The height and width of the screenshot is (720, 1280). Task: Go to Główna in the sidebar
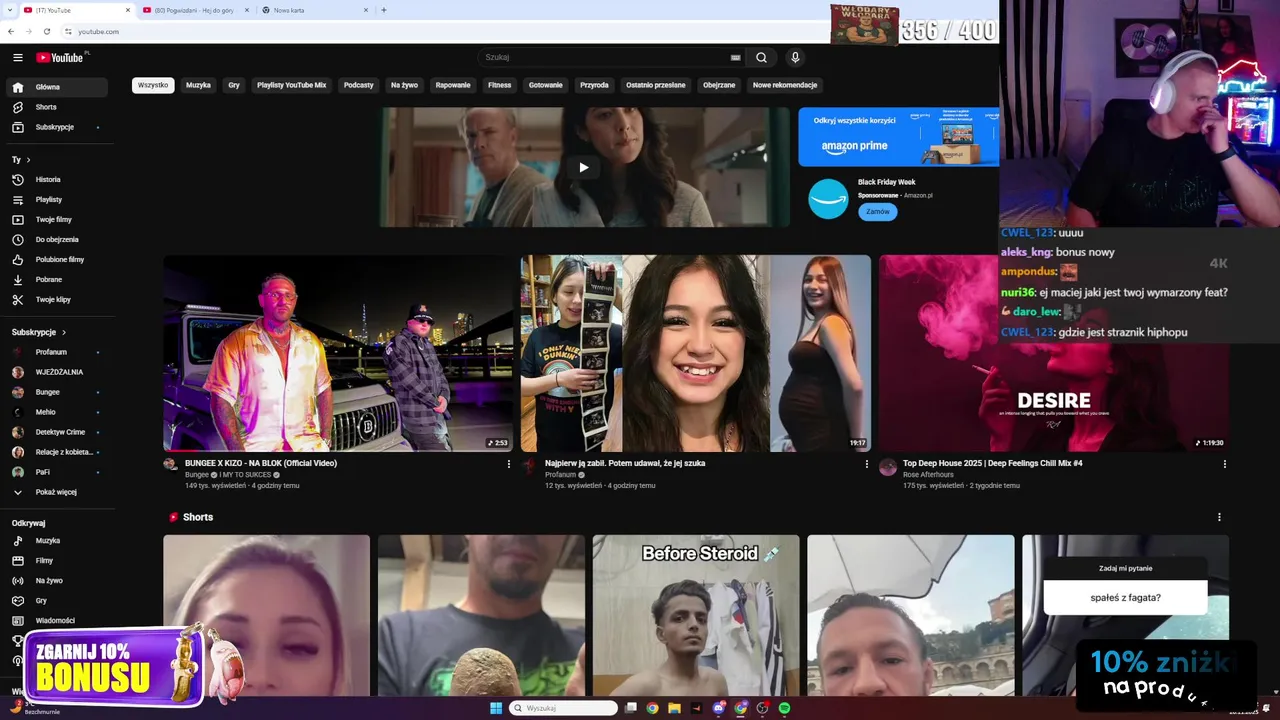[x=58, y=87]
